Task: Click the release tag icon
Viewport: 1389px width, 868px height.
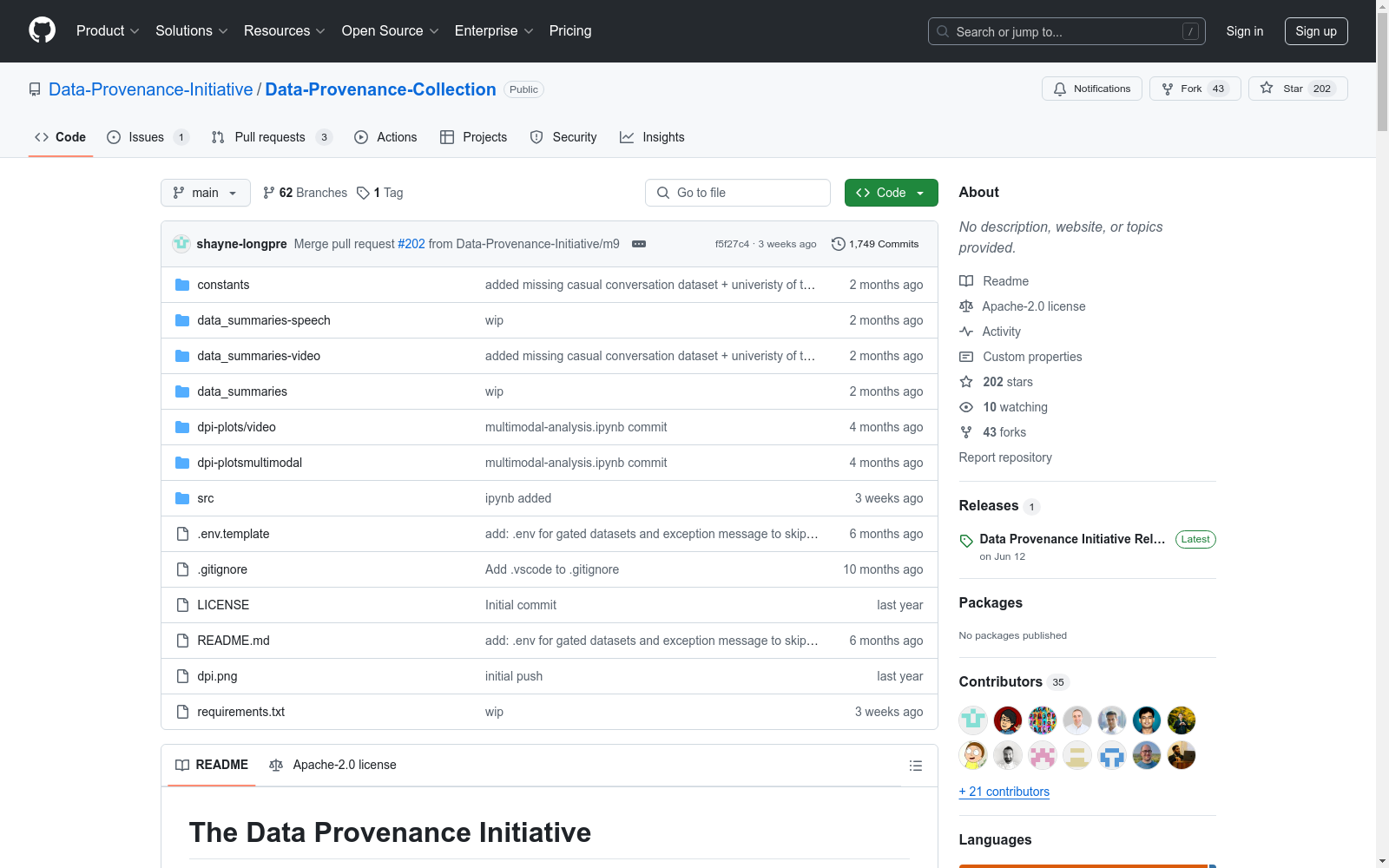Action: pyautogui.click(x=966, y=541)
